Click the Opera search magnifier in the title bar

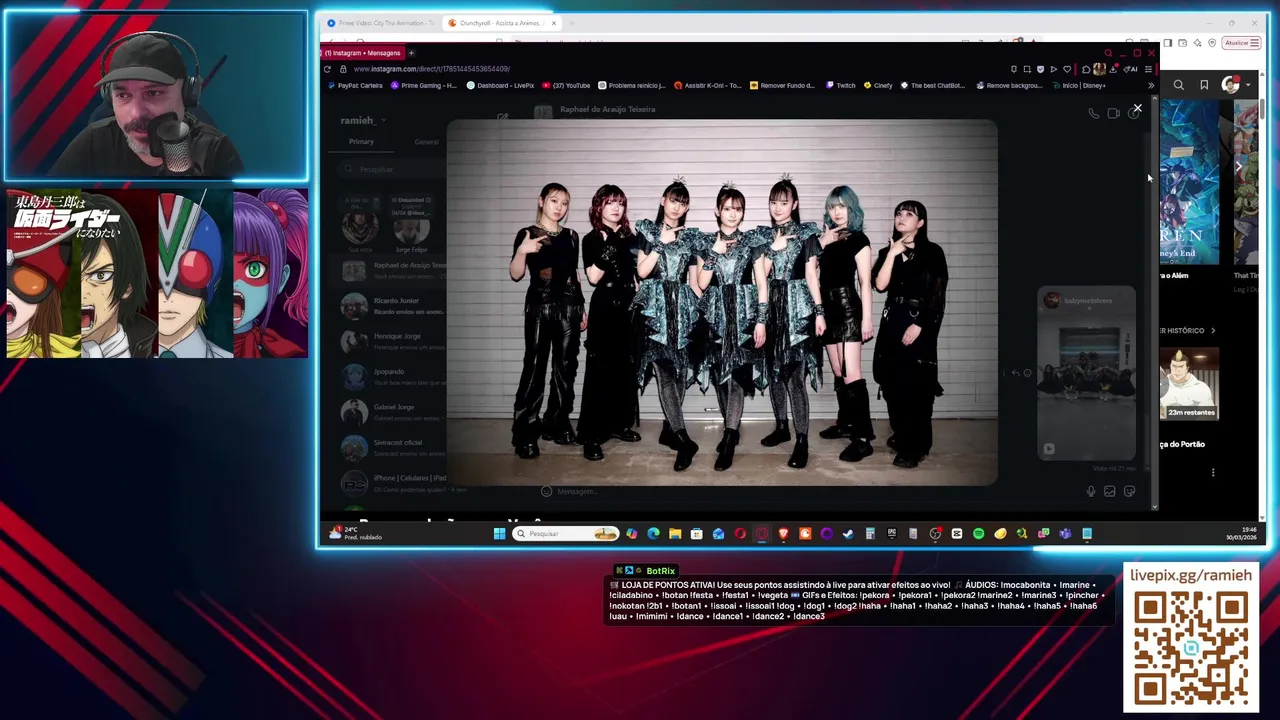1107,53
